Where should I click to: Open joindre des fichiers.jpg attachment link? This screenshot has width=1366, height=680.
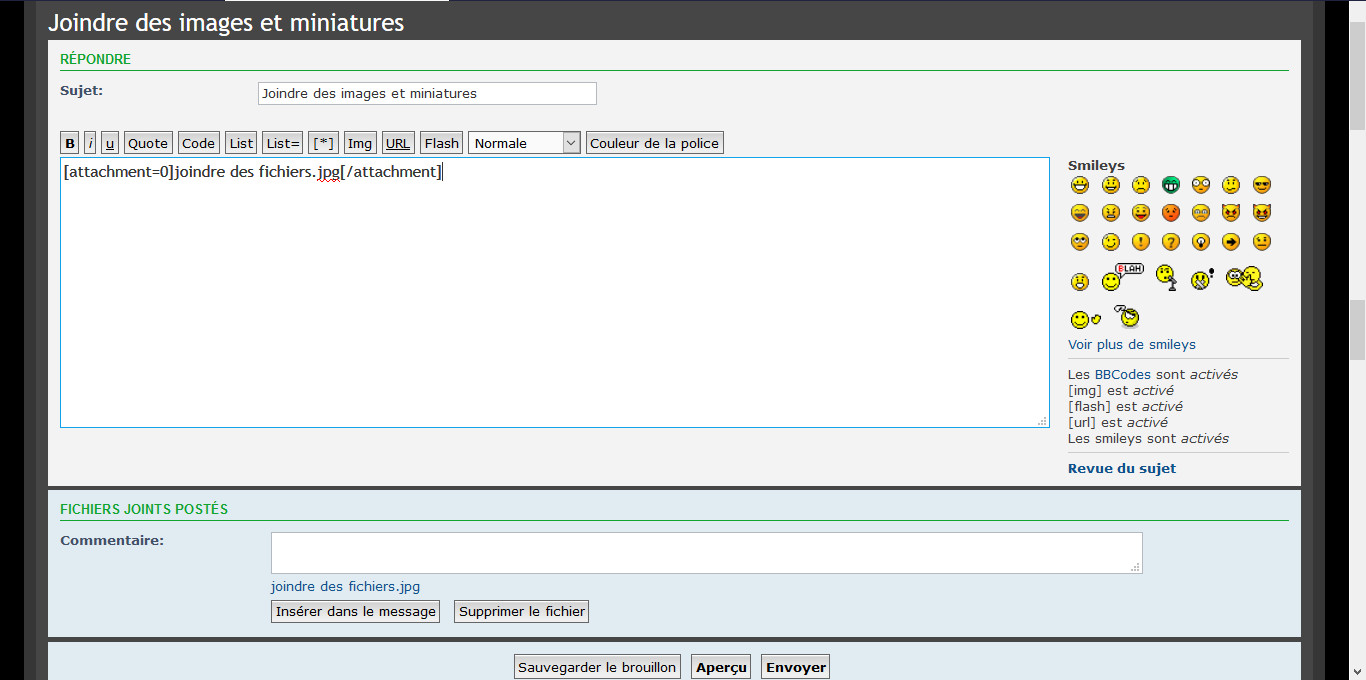pos(345,587)
